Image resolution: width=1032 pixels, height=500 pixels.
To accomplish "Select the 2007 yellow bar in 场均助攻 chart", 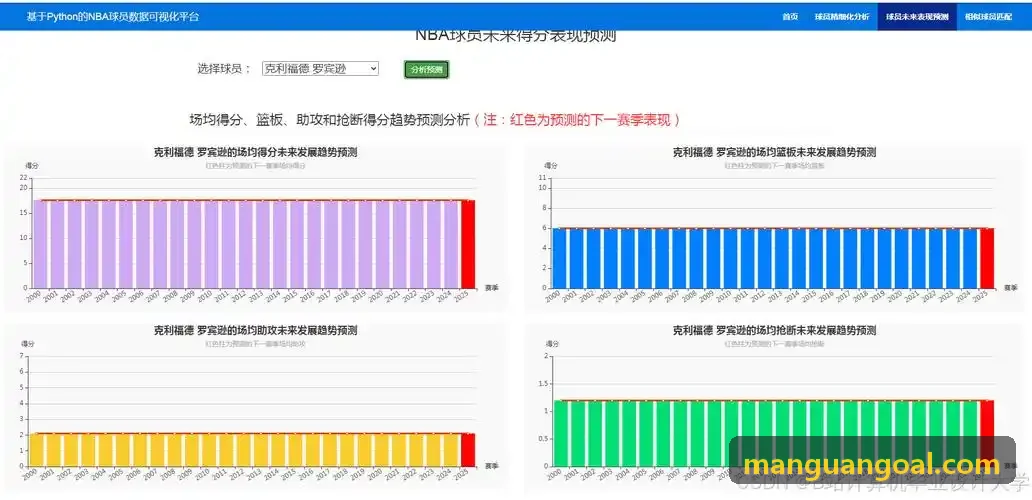I will click(157, 450).
